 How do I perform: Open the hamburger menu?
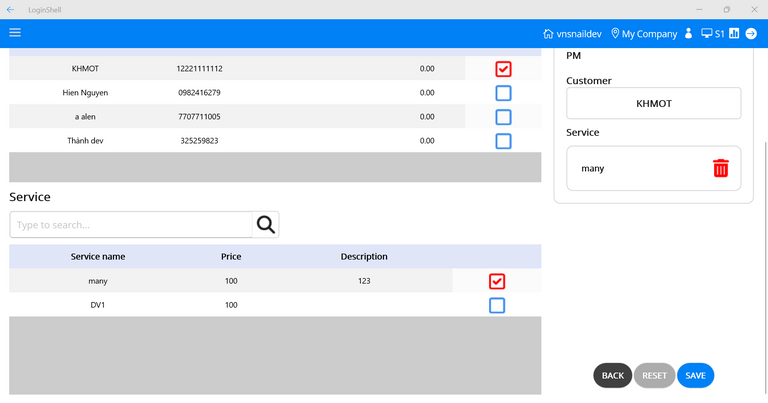pyautogui.click(x=15, y=33)
